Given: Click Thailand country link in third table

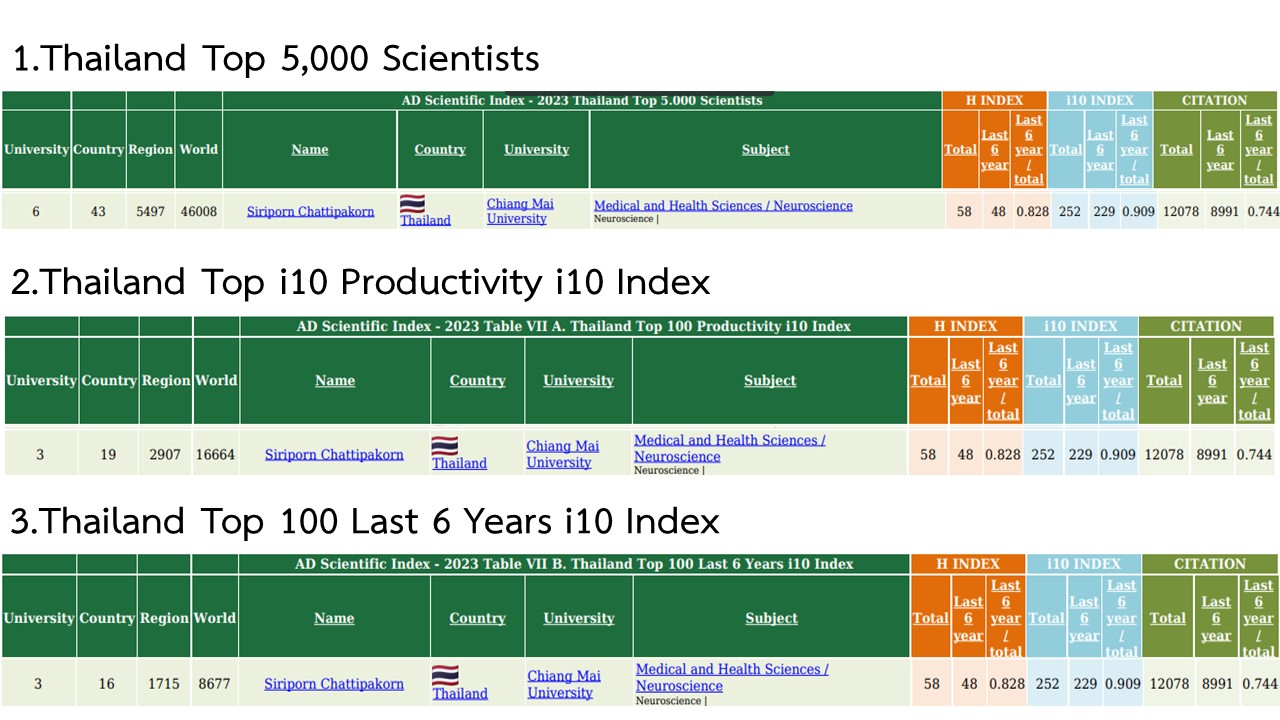Looking at the screenshot, I should point(460,693).
